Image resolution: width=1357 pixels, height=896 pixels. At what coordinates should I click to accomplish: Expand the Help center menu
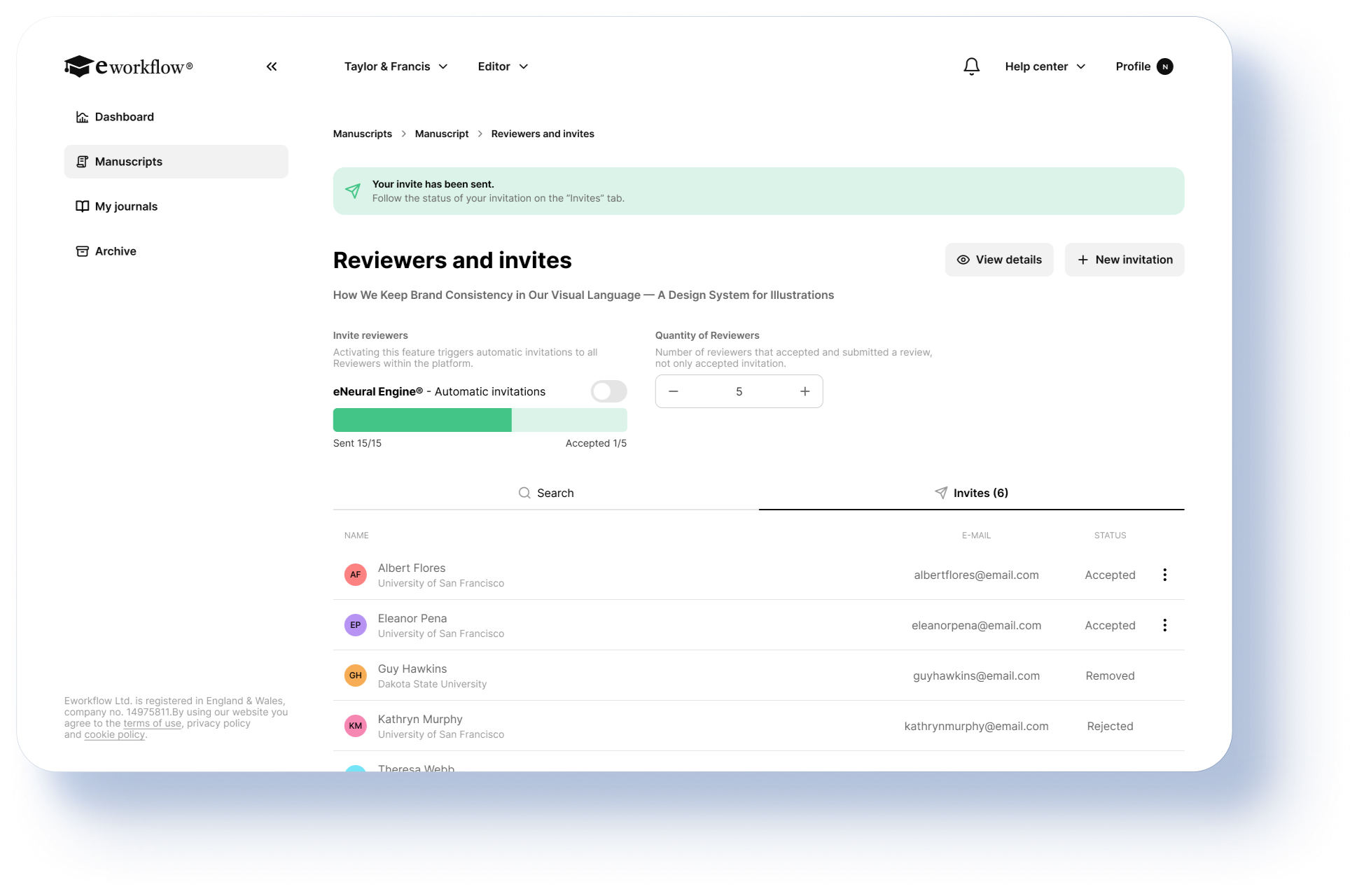click(1045, 66)
